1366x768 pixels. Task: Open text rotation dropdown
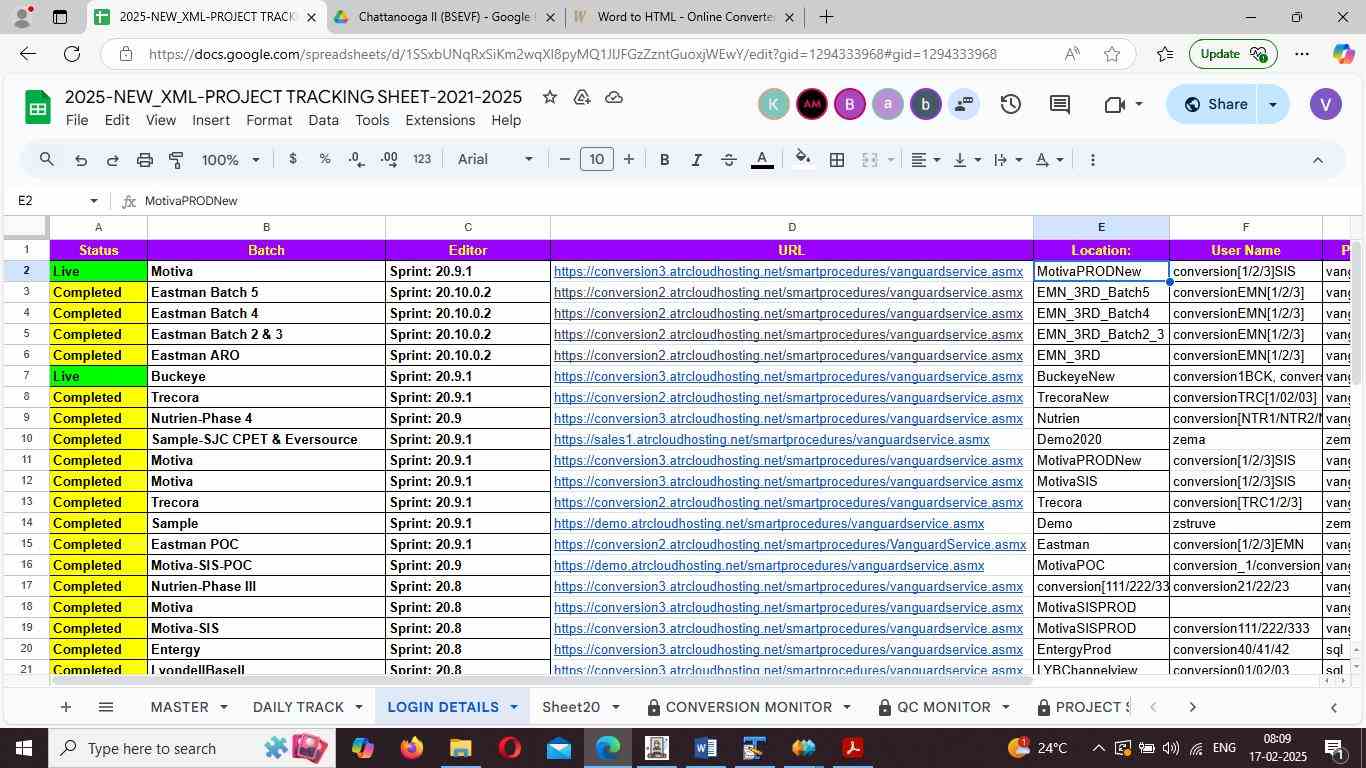point(1049,160)
